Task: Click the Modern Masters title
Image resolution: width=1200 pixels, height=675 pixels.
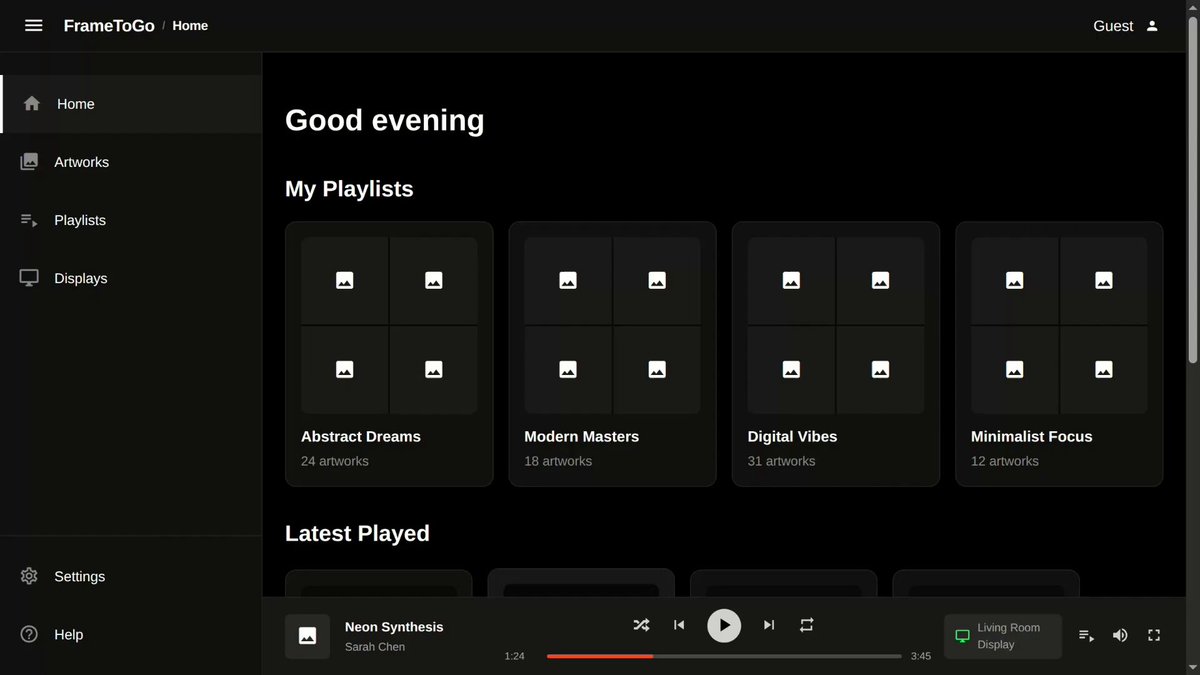Action: (582, 437)
